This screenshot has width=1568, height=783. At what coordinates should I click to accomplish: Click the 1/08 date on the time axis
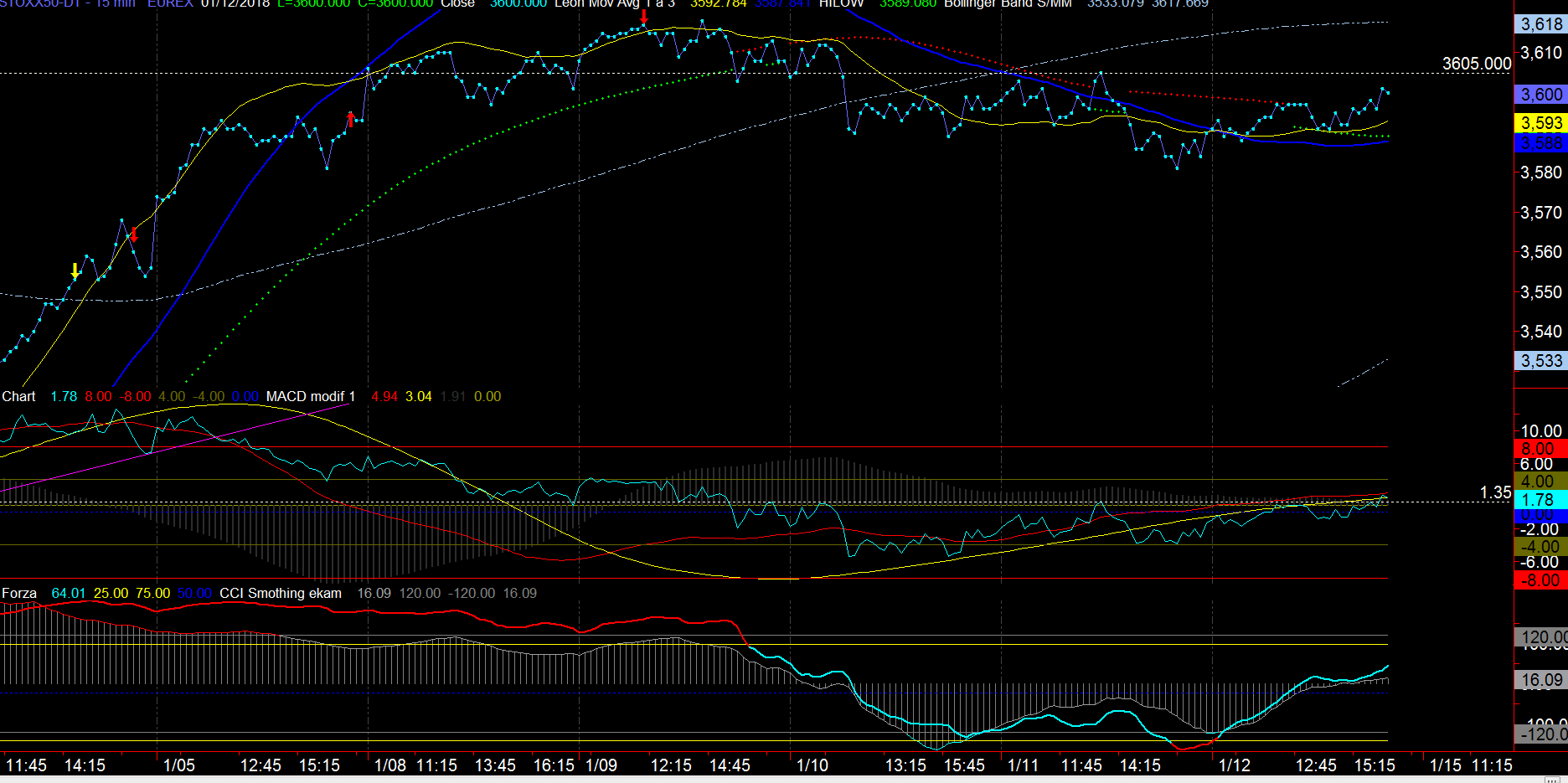[390, 765]
